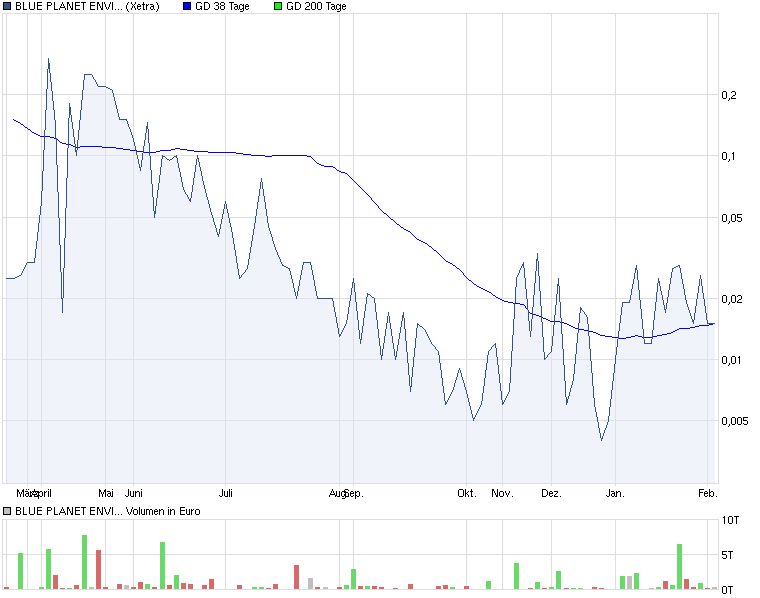760x598 pixels.
Task: Select the 0,005 price axis label
Action: [x=735, y=421]
